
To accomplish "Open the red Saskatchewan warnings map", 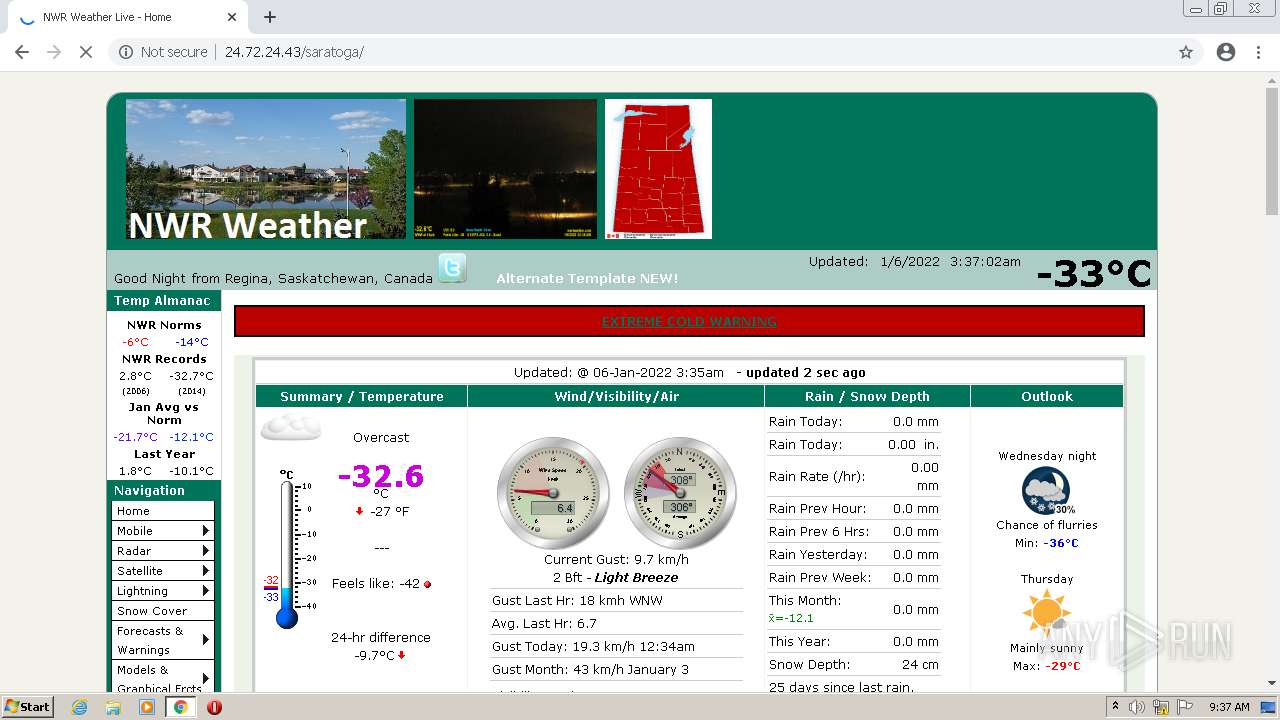I will pos(658,169).
